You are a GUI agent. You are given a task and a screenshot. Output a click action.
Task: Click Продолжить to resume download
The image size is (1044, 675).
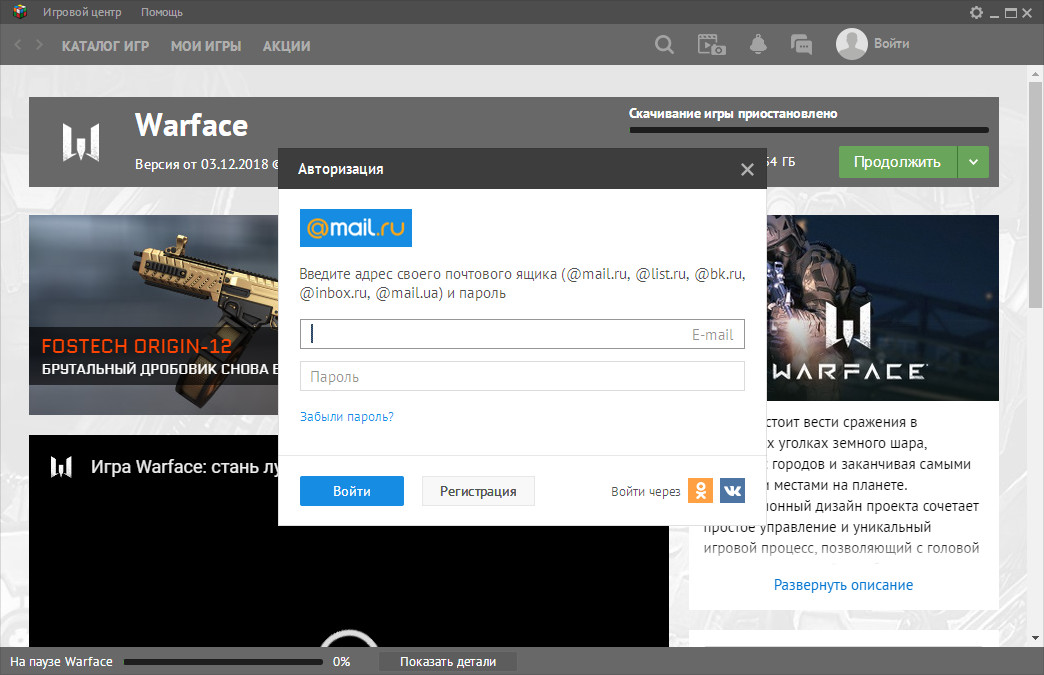(x=898, y=162)
